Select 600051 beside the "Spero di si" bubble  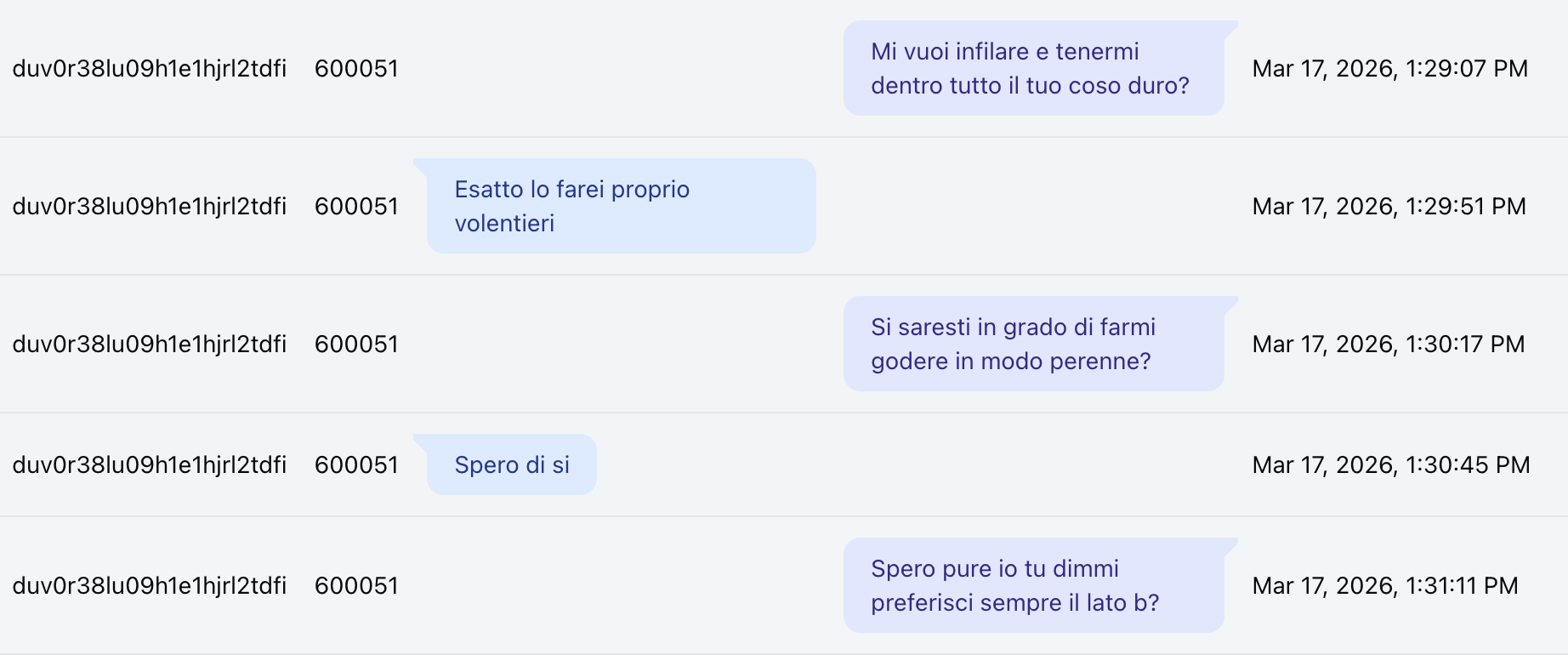point(356,464)
